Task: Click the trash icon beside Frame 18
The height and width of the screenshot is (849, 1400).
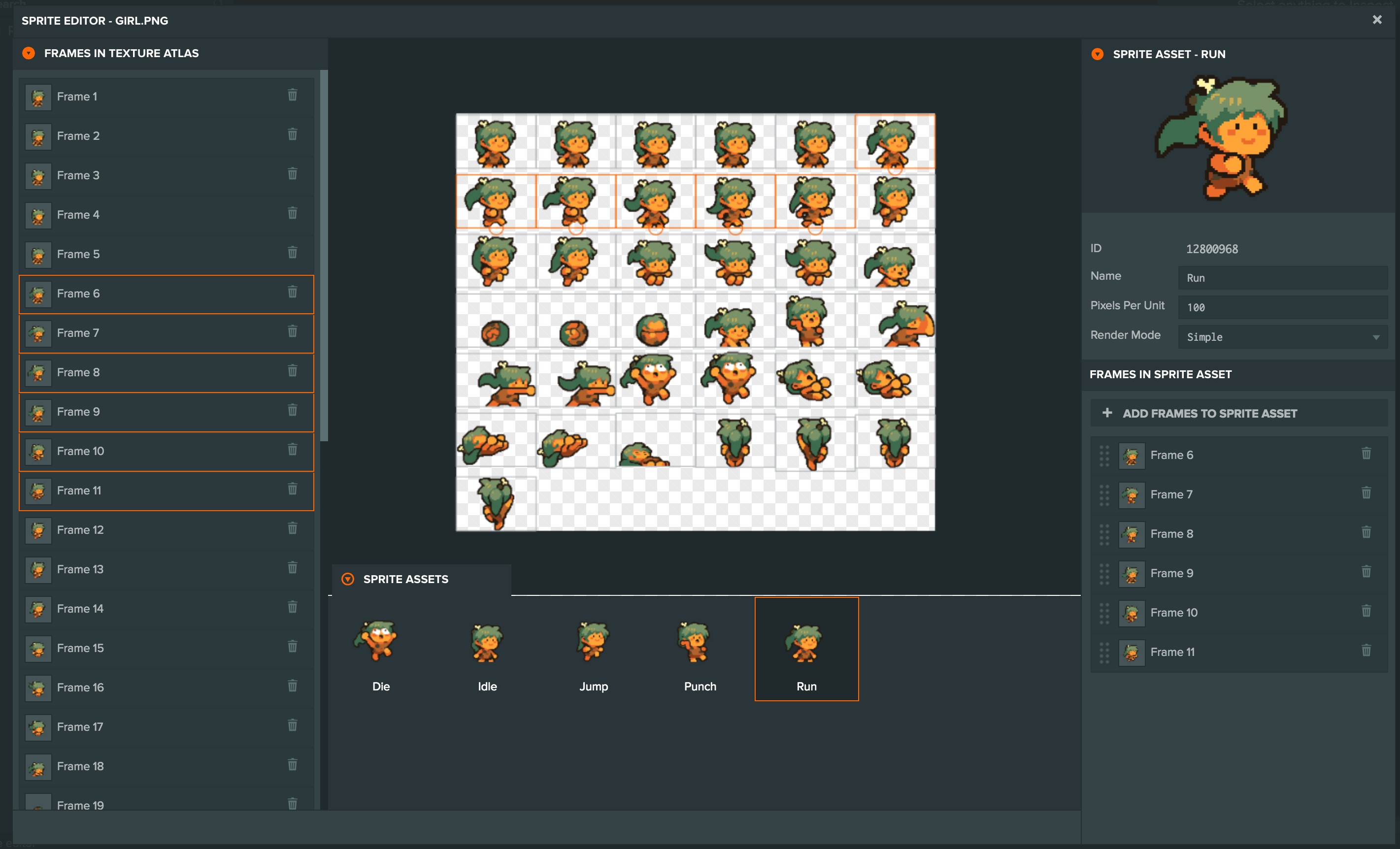Action: coord(292,764)
